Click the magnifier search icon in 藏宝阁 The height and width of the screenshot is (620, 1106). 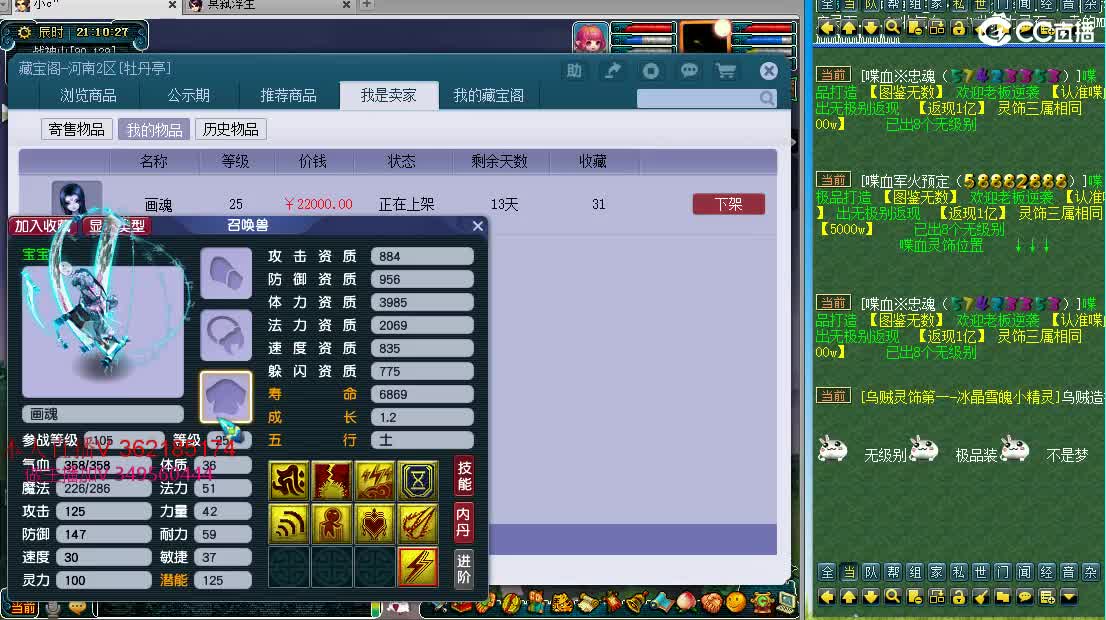tap(766, 98)
